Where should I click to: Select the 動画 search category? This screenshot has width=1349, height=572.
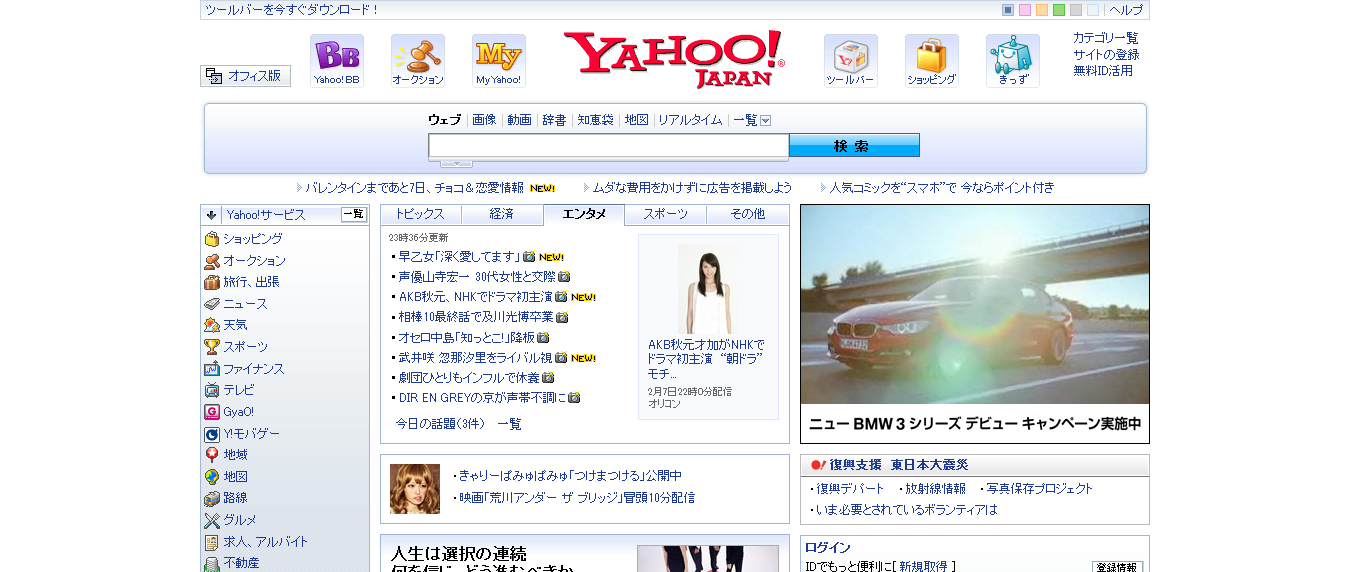(x=519, y=120)
